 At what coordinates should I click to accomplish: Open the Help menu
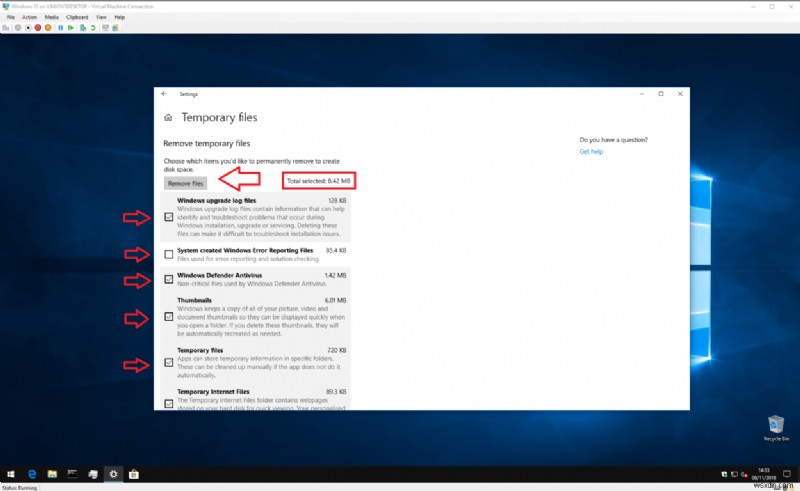click(119, 17)
